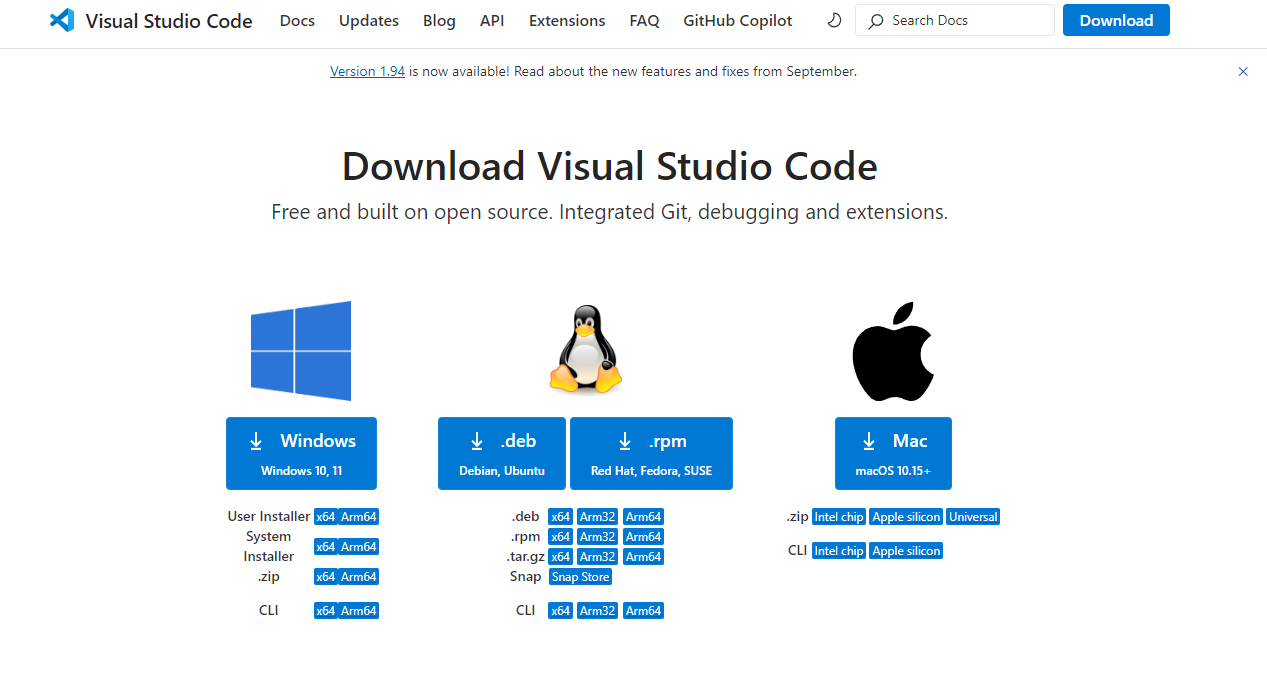Viewport: 1267px width, 682px height.
Task: Open the Snap Store link
Action: [581, 577]
